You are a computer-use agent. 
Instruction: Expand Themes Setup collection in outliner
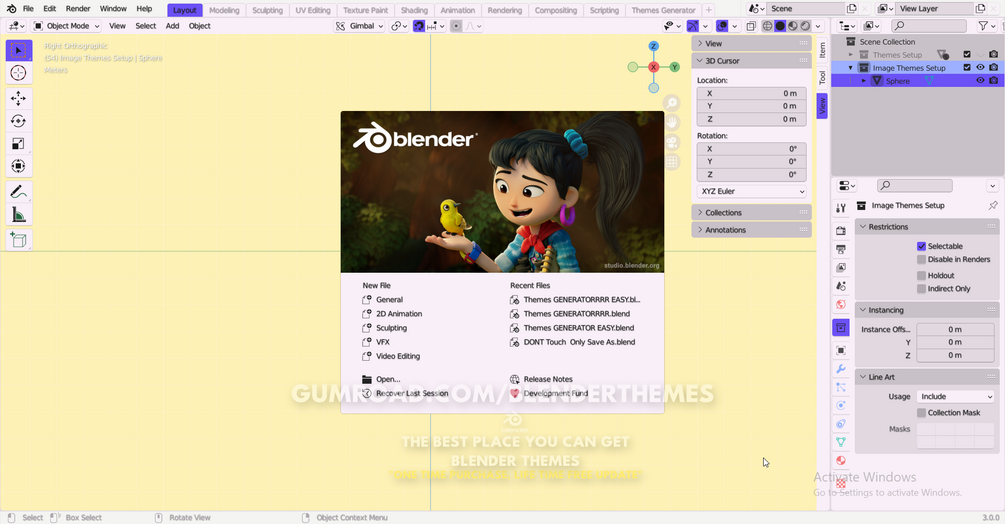pos(851,54)
